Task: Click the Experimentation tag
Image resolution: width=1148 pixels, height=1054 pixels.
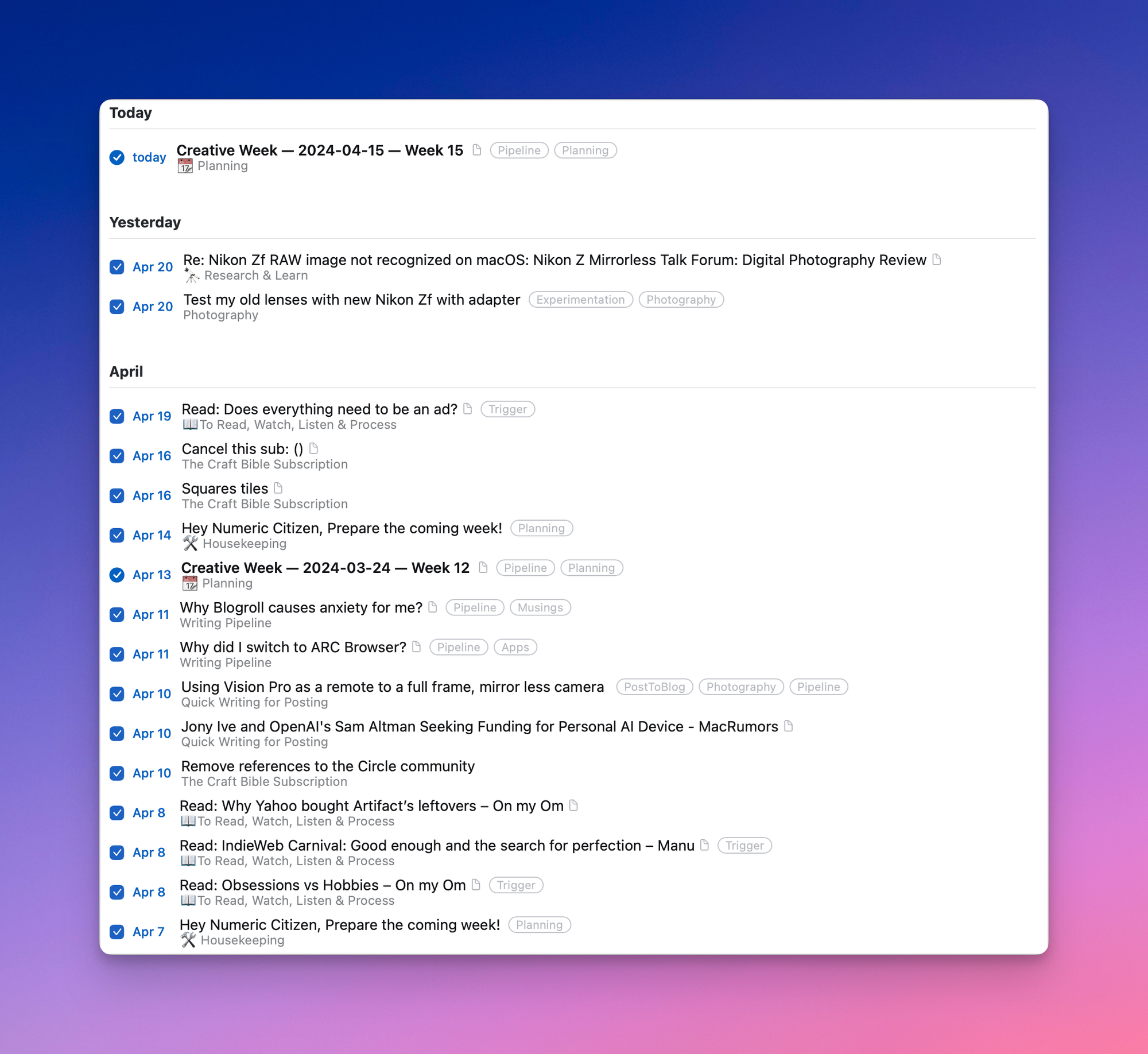Action: (x=580, y=300)
